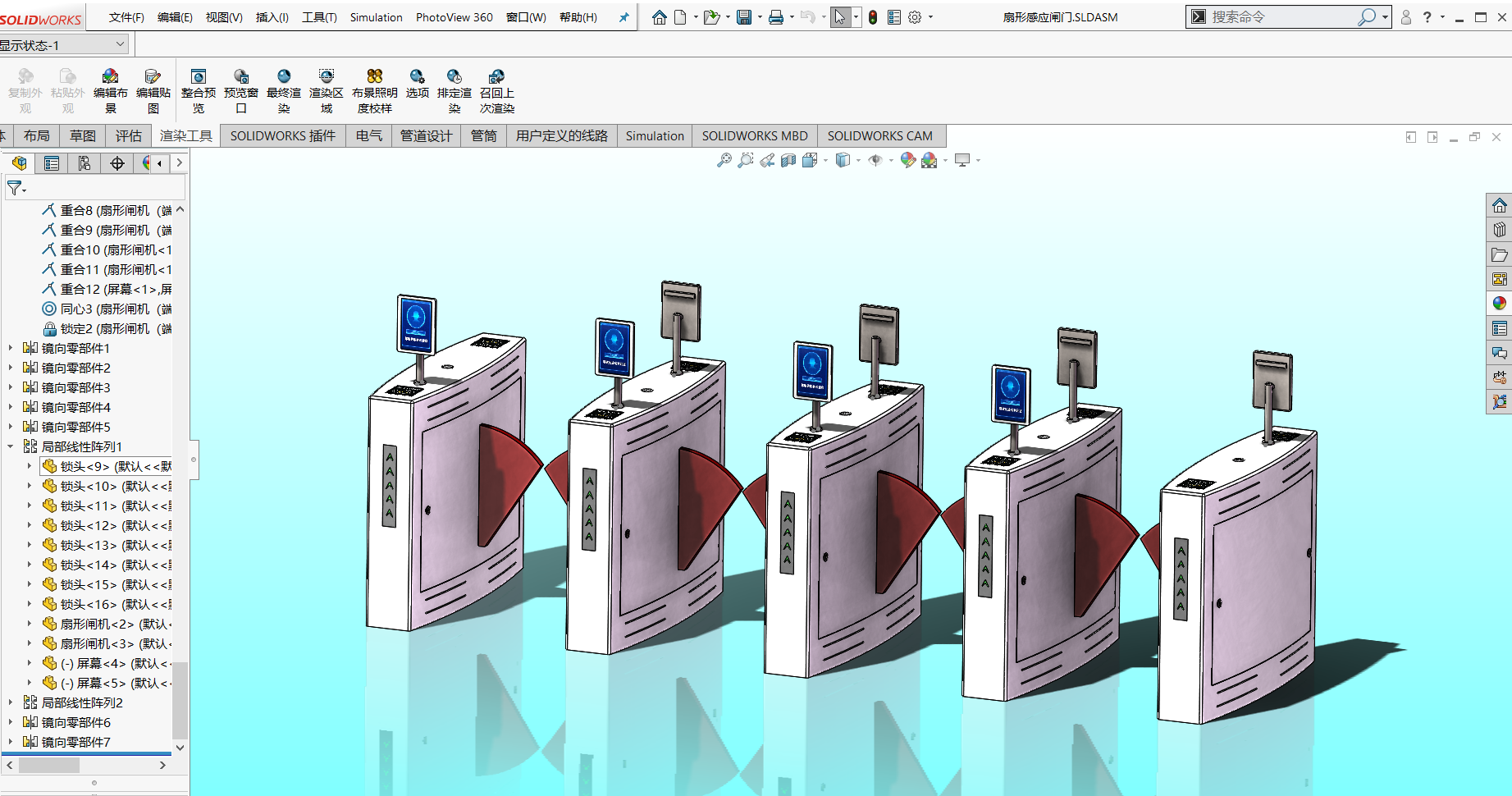The image size is (1512, 796).
Task: Open the Preview Window (预览窗口) tool
Action: coord(241,90)
